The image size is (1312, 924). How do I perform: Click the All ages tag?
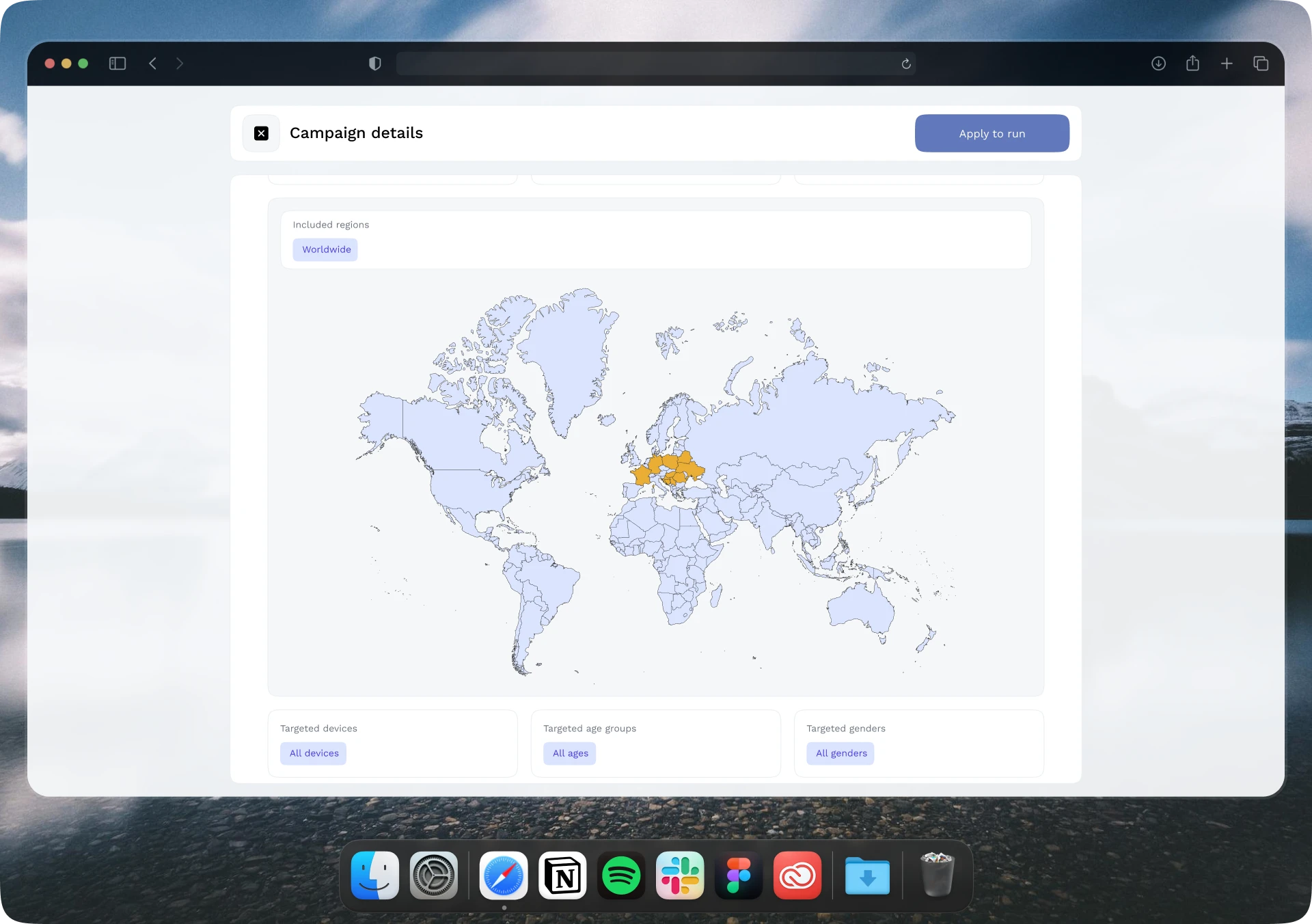point(570,753)
